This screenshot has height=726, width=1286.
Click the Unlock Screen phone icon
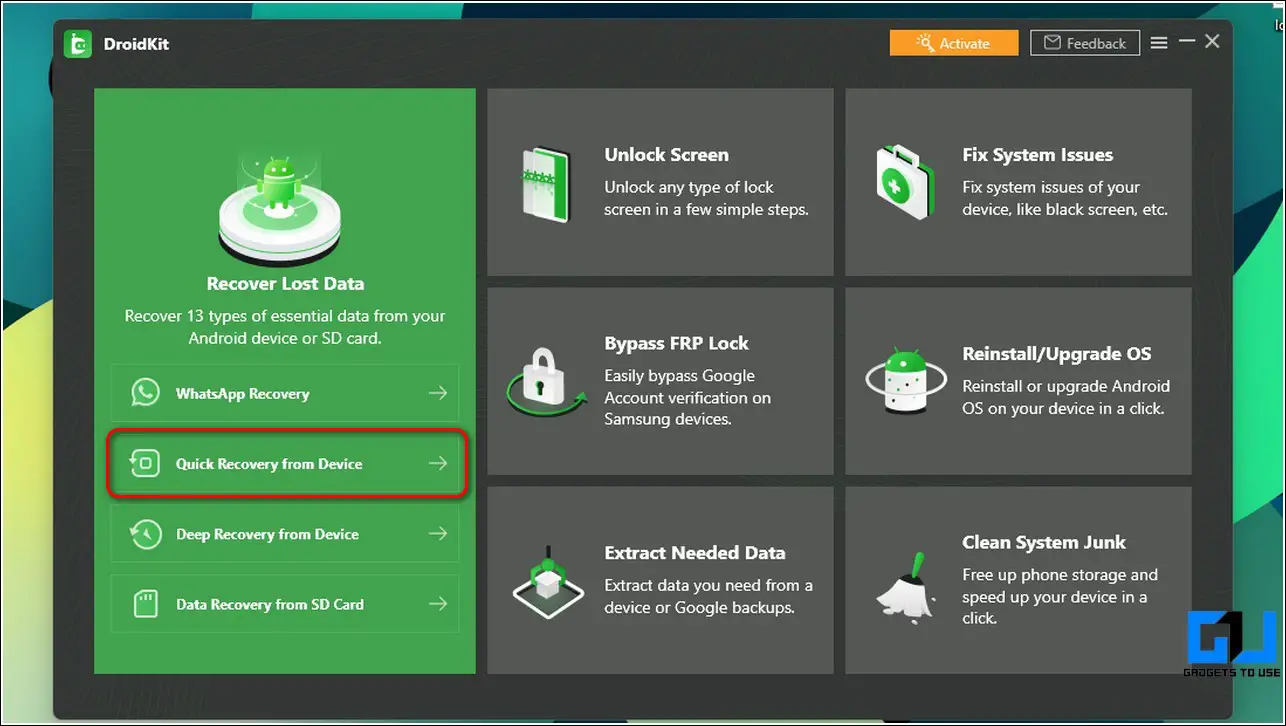coord(546,183)
